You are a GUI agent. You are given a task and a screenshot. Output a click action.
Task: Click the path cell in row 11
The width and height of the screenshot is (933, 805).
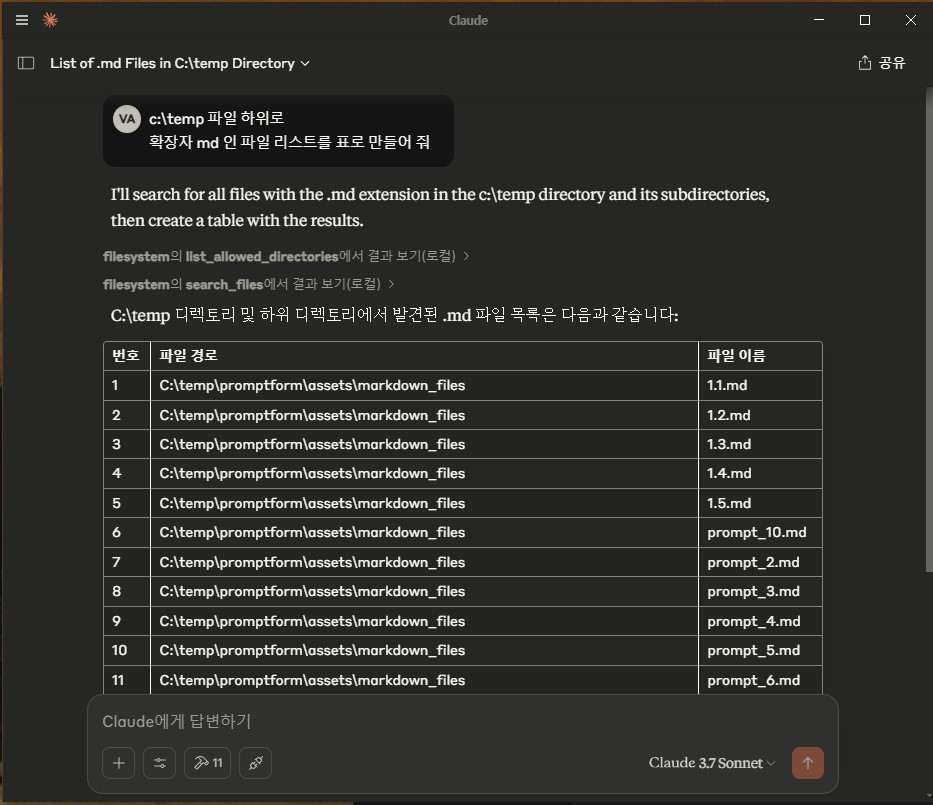424,680
